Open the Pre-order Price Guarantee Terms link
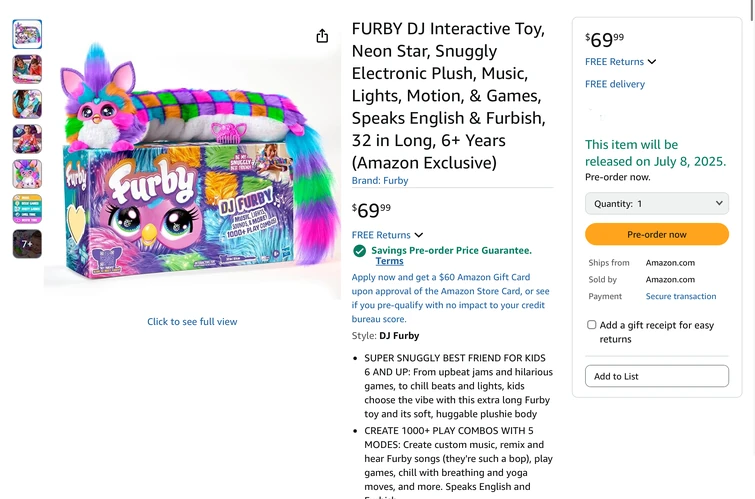 point(389,261)
